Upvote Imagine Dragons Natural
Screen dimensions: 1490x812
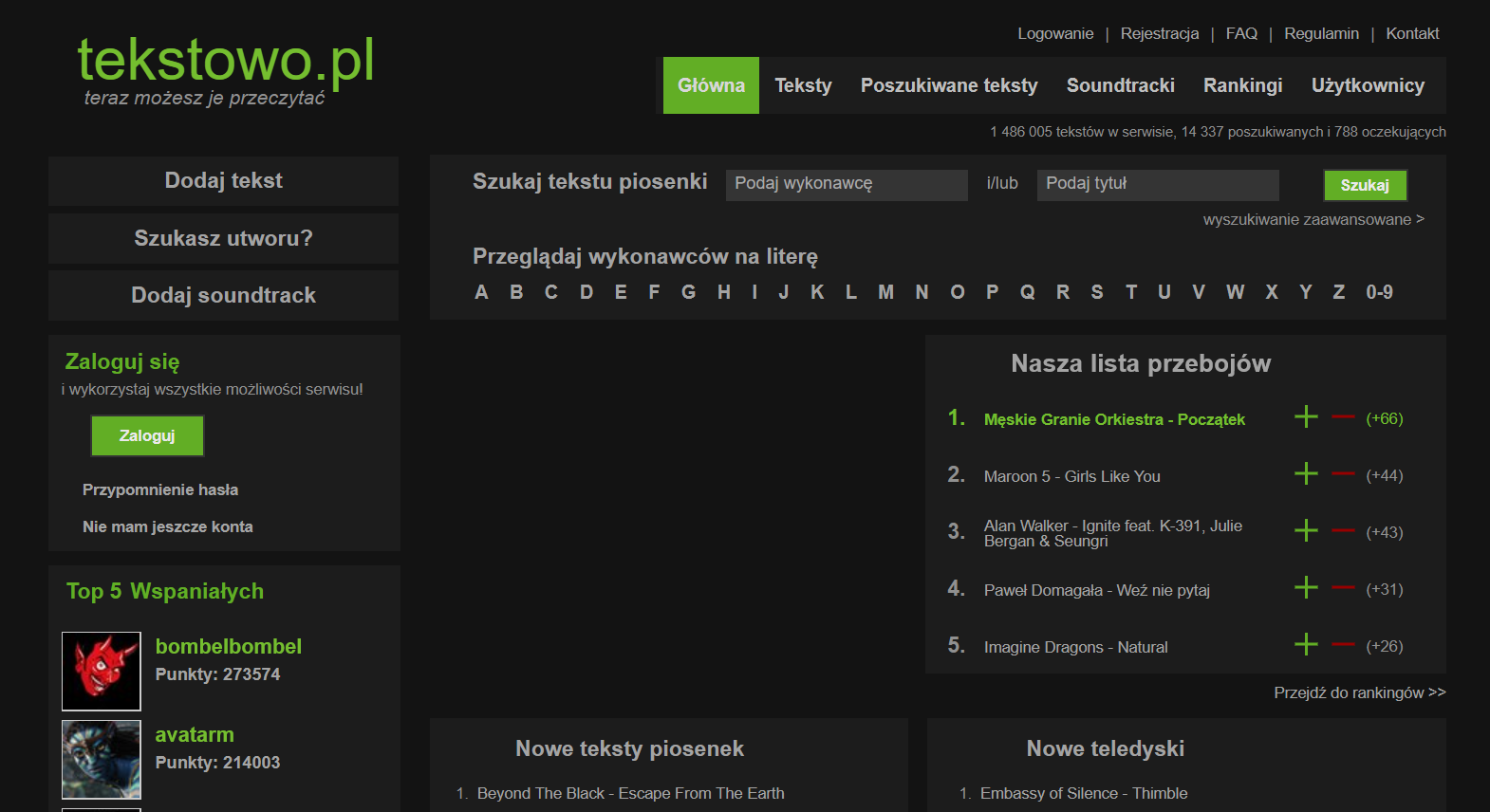pos(1306,645)
